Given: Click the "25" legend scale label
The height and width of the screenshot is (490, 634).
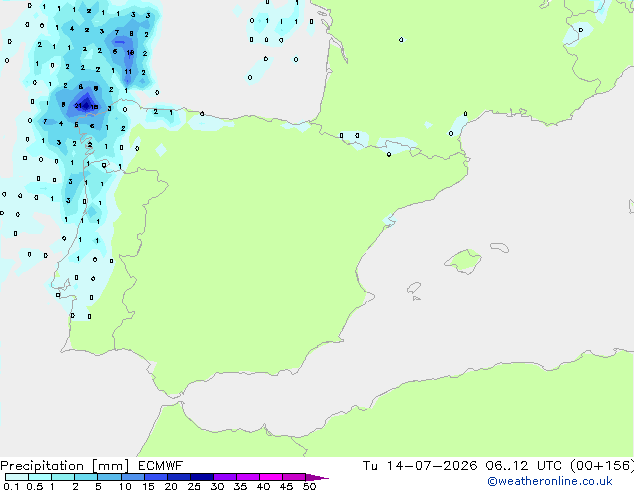Looking at the screenshot, I should pyautogui.click(x=194, y=486).
